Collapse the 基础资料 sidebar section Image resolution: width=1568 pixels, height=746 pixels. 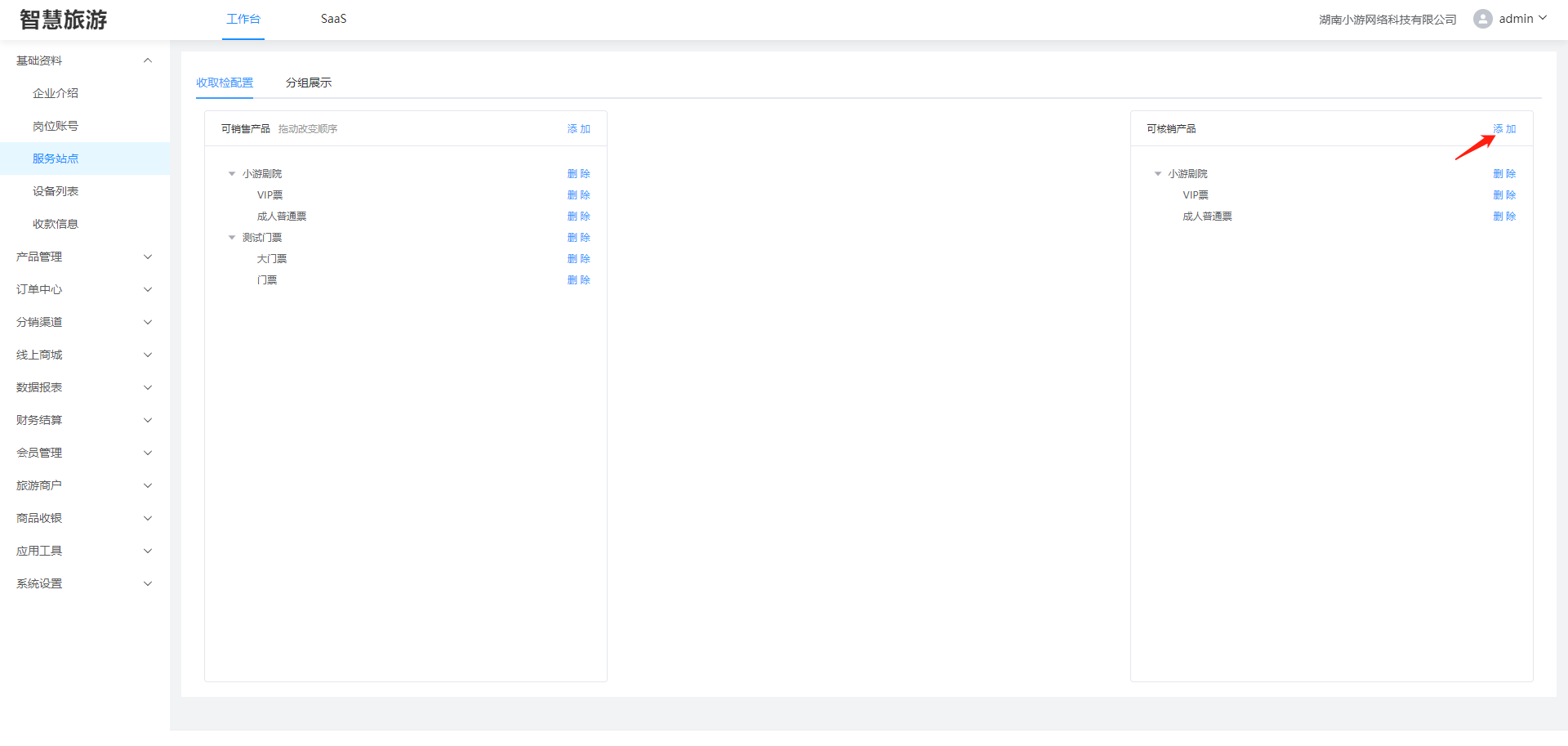pos(148,60)
